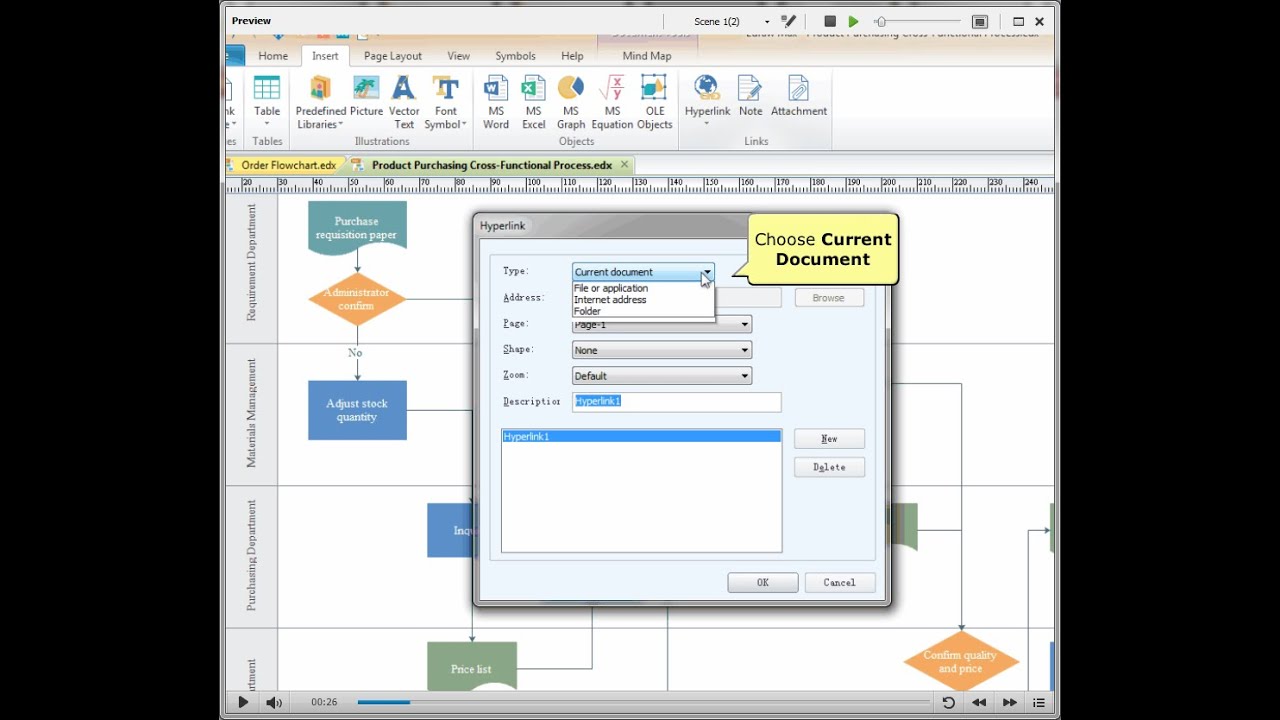Expand the Hyperlink ribbon button arrow
Image resolution: width=1280 pixels, height=720 pixels.
coord(707,124)
